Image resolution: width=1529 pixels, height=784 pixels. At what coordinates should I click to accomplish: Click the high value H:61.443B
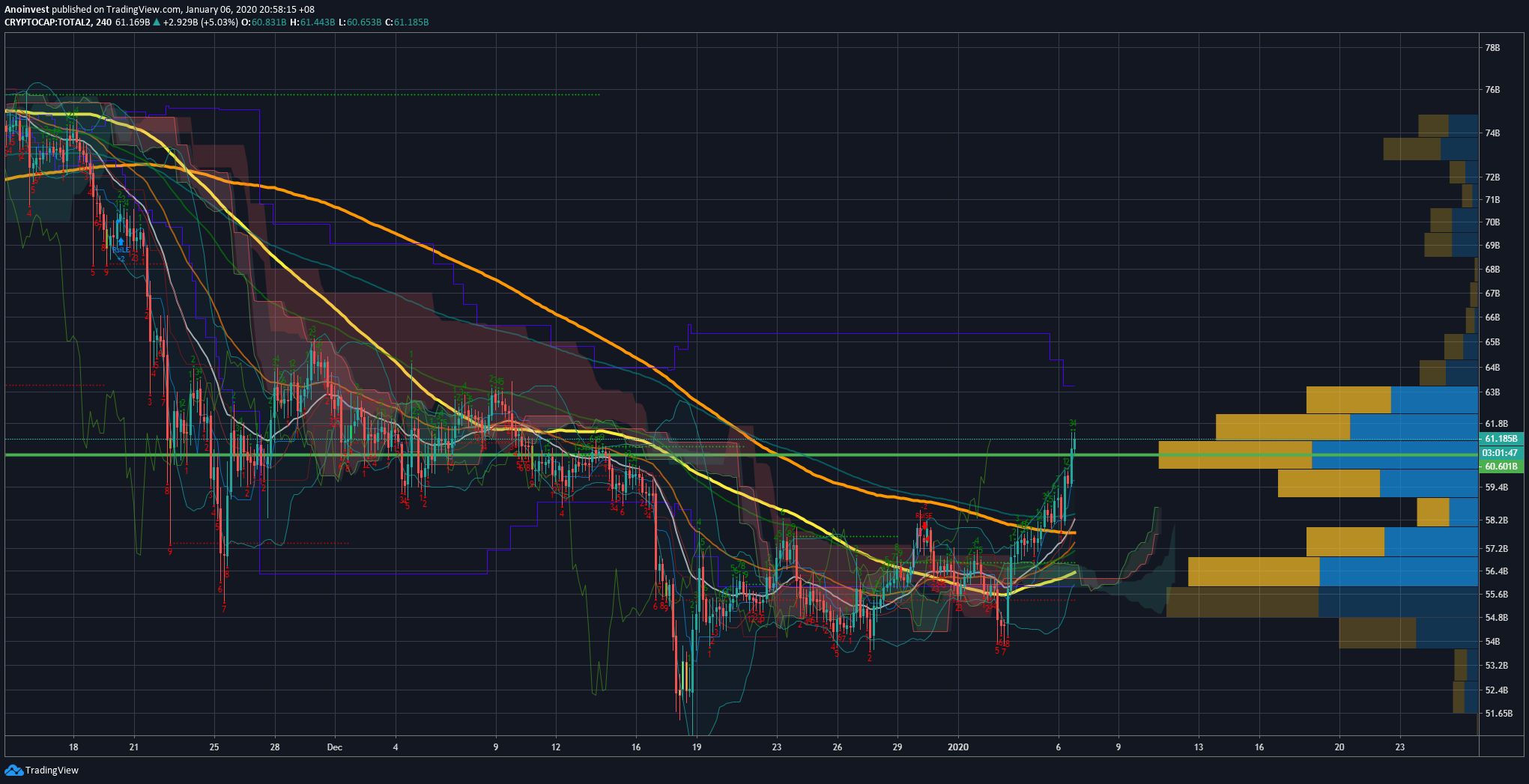pos(313,22)
